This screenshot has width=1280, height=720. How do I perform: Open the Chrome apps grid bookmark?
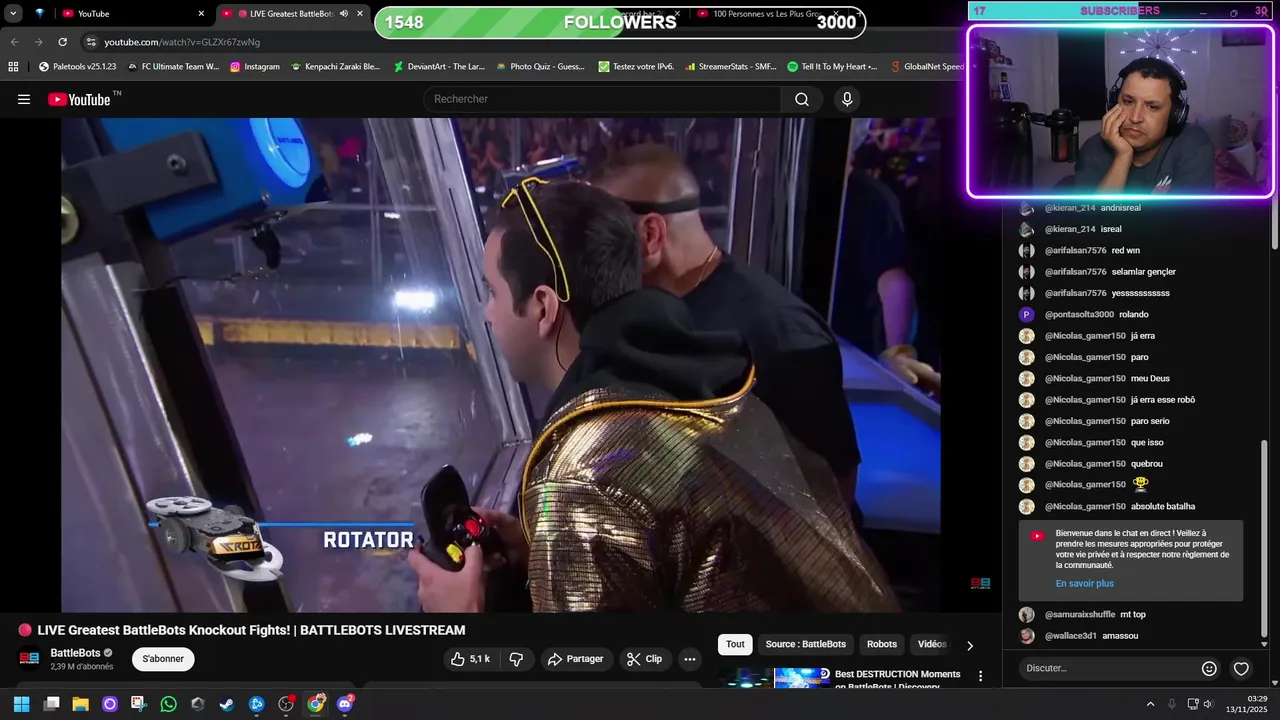pyautogui.click(x=13, y=67)
